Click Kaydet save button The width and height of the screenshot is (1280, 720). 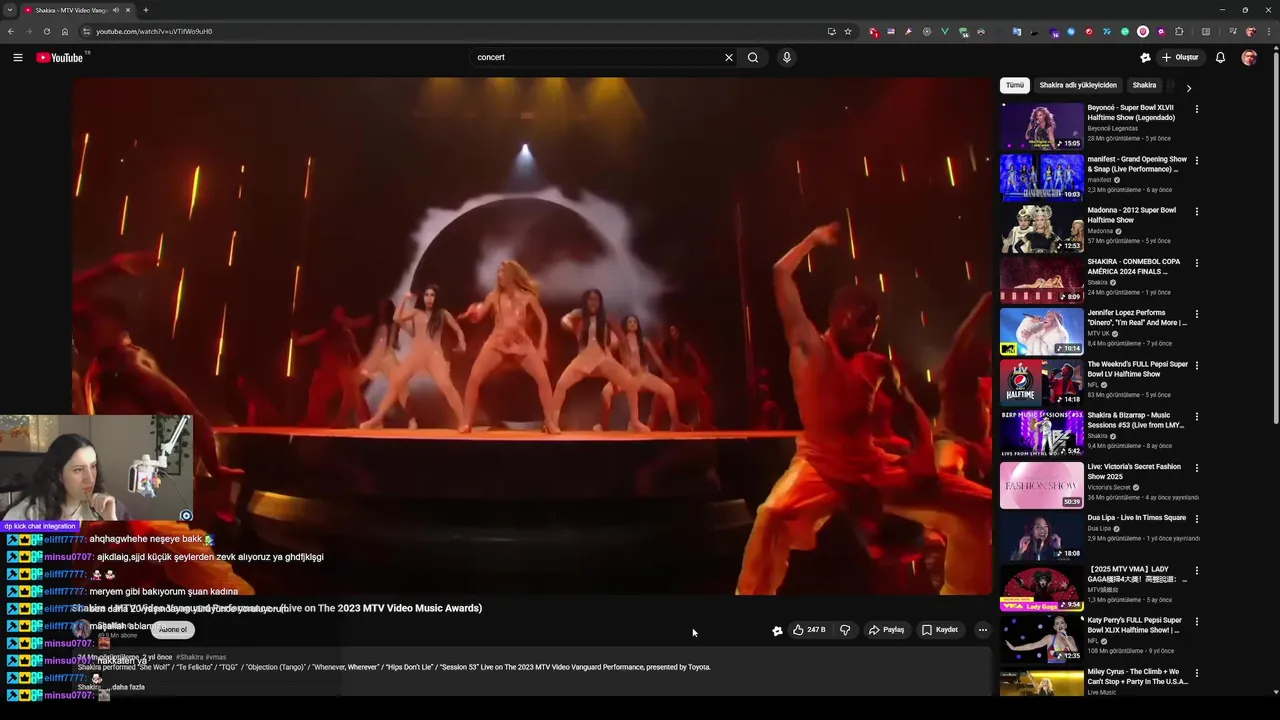pos(940,630)
